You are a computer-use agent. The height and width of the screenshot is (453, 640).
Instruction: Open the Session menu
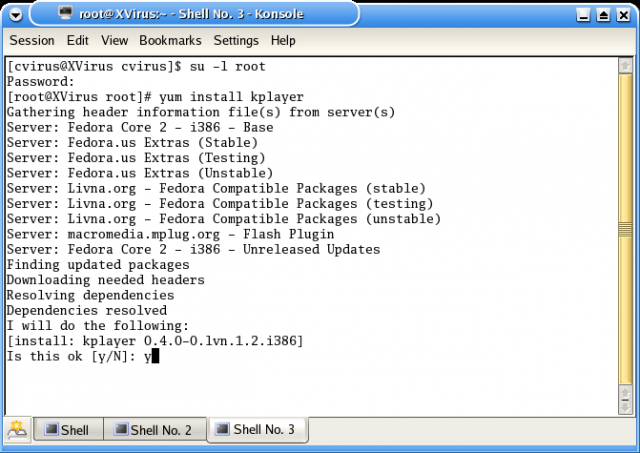pyautogui.click(x=32, y=41)
